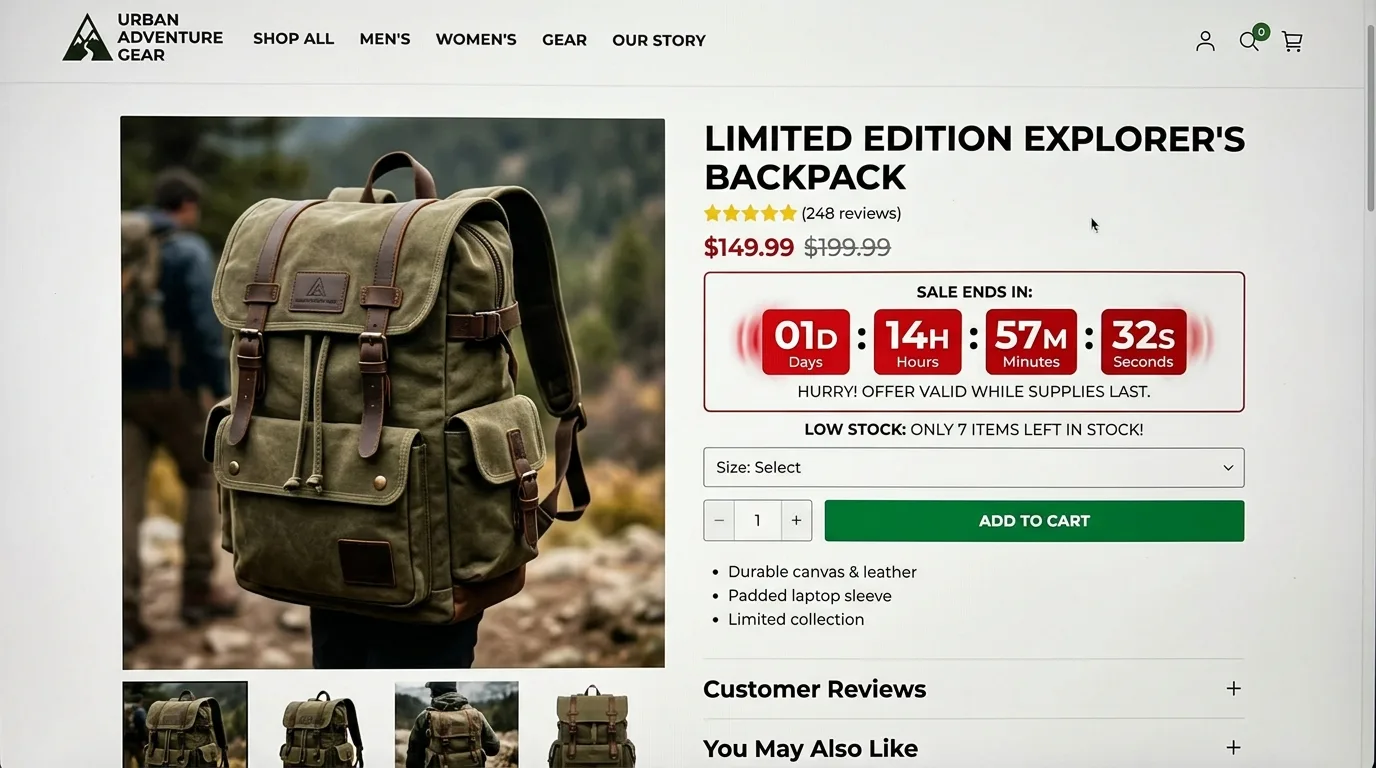Select the GEAR menu item
Viewport: 1376px width, 768px height.
[564, 40]
